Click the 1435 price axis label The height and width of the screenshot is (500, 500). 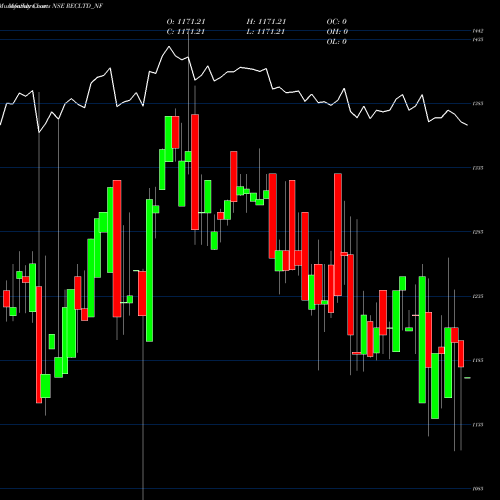[478, 40]
